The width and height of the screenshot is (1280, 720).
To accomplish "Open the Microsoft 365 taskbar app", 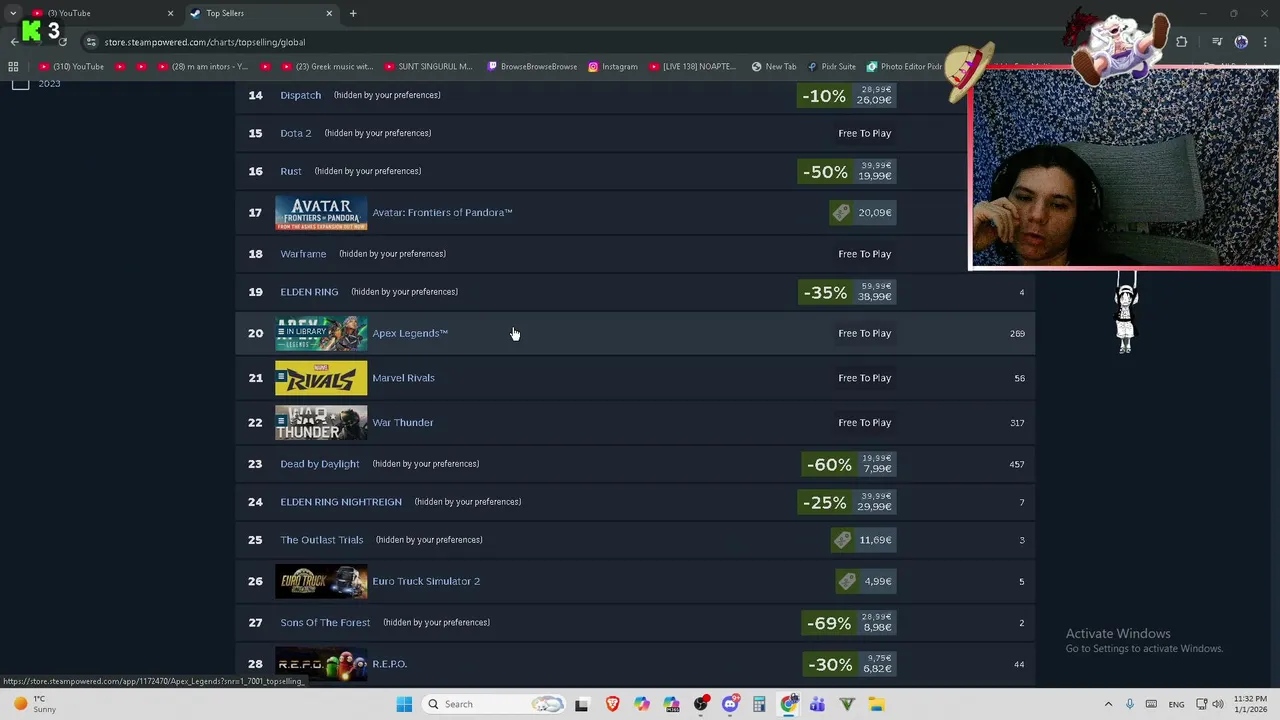I will [x=671, y=704].
